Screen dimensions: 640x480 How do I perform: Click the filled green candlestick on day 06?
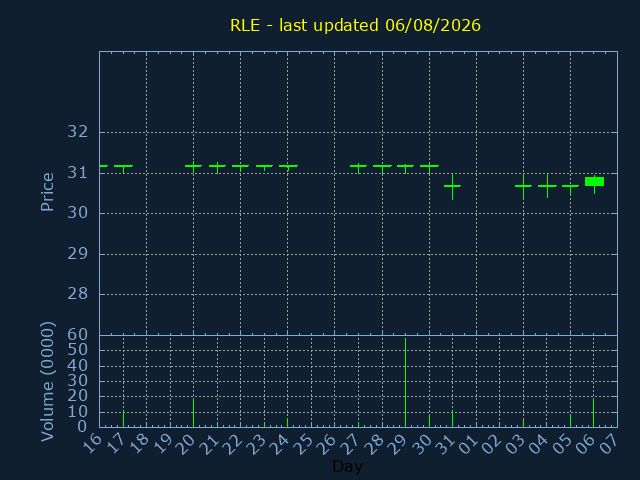click(594, 182)
